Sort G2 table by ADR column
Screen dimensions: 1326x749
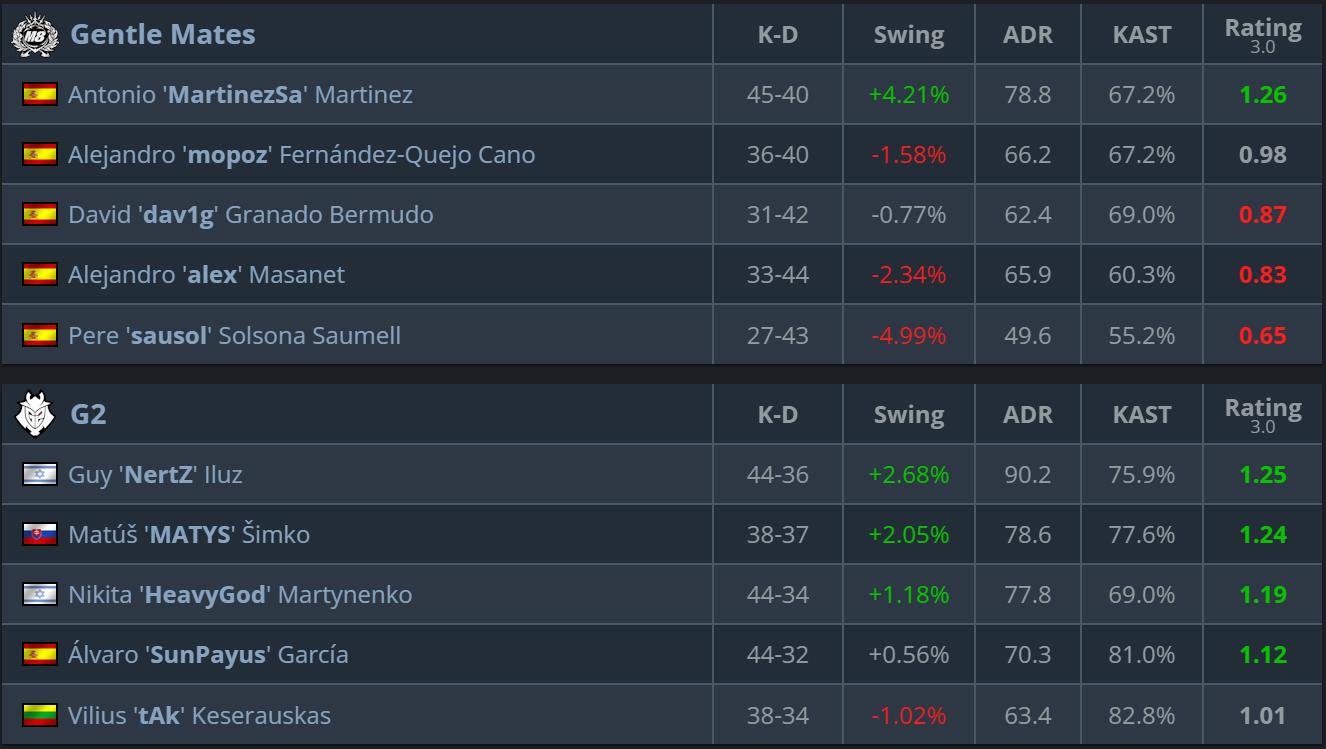(x=1027, y=415)
